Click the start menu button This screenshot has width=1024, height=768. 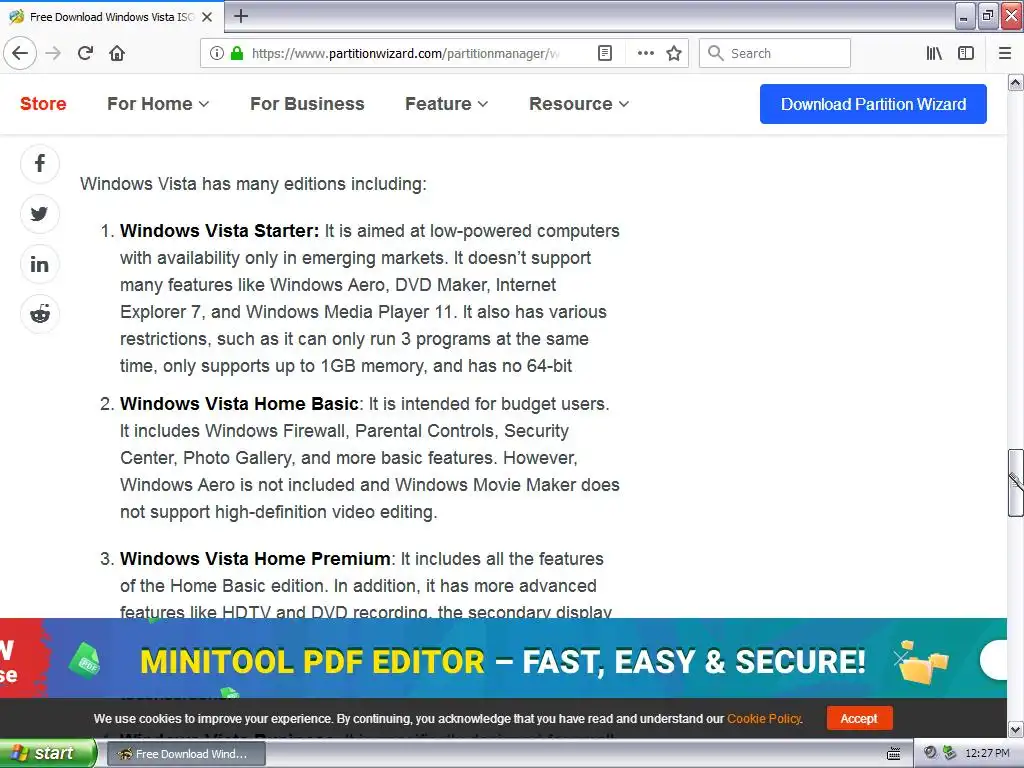tap(48, 754)
